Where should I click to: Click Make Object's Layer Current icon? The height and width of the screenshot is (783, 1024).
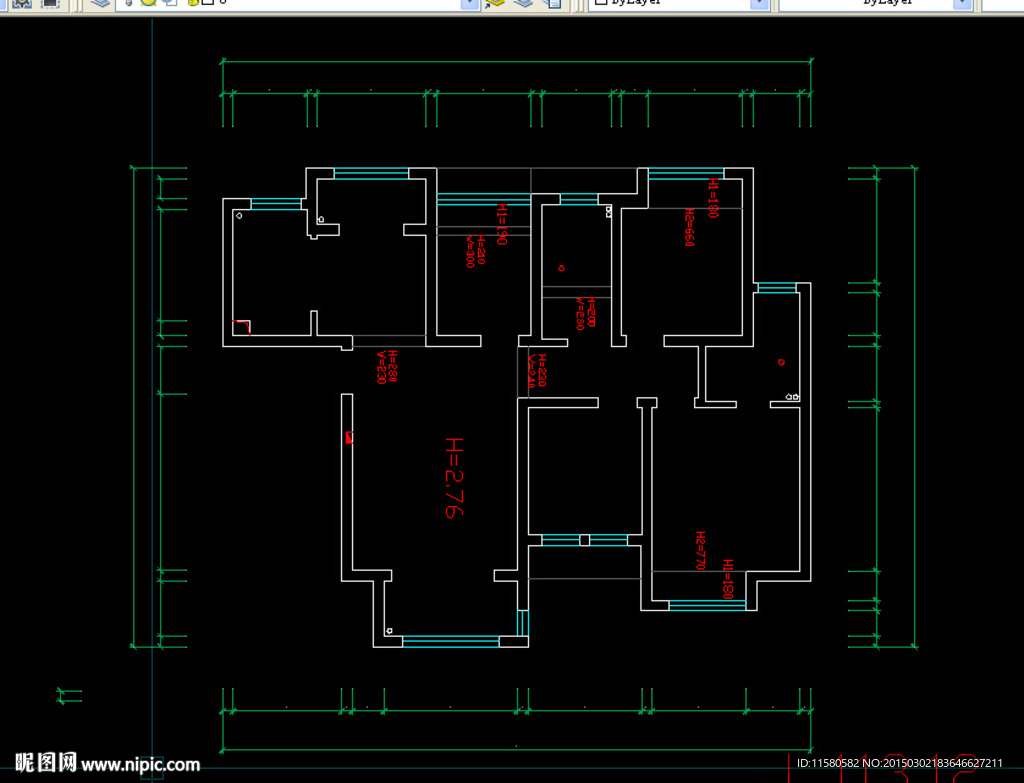coord(494,4)
